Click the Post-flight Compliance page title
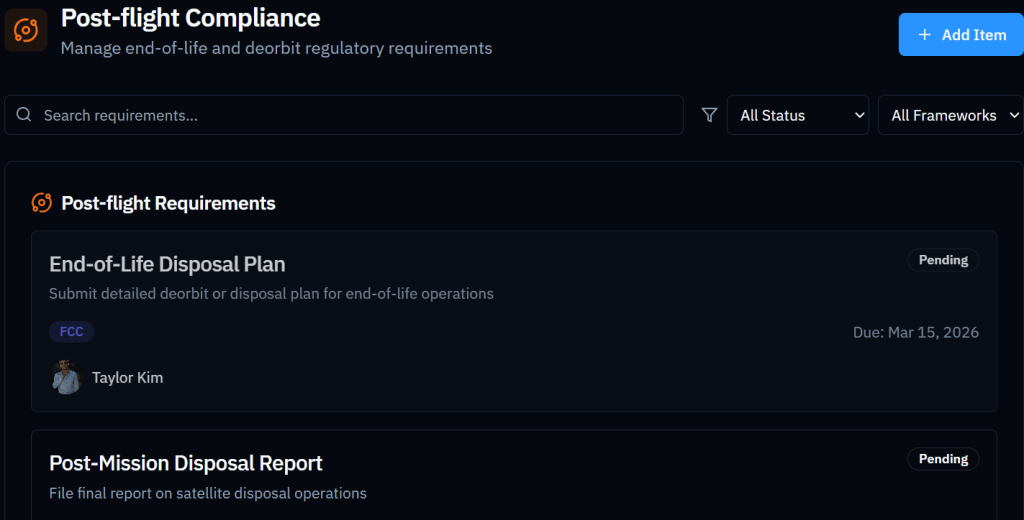 [x=190, y=18]
